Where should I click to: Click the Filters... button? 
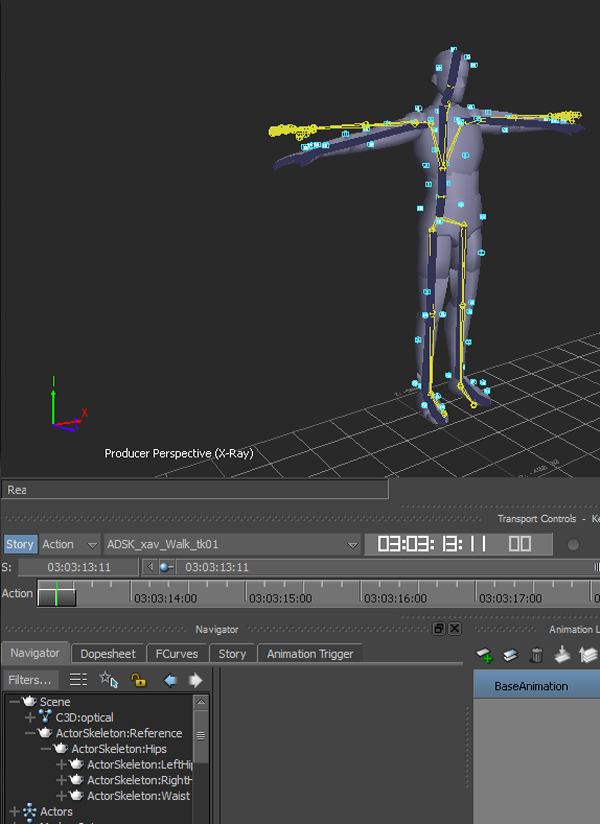coord(30,679)
